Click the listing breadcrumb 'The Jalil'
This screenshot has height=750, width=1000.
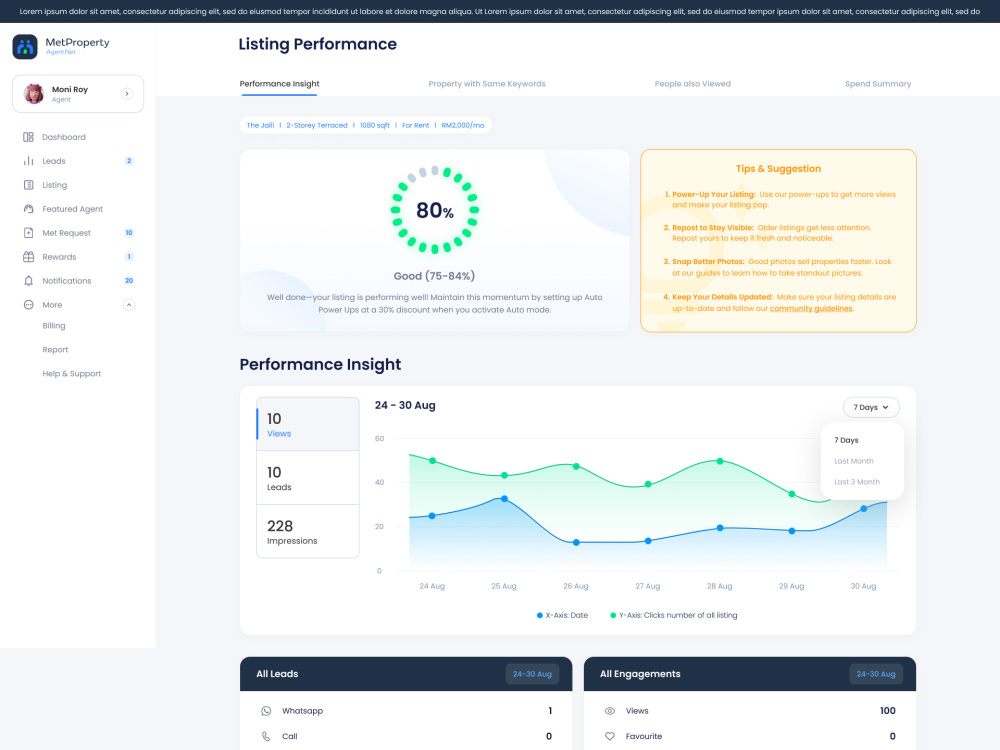pos(260,126)
